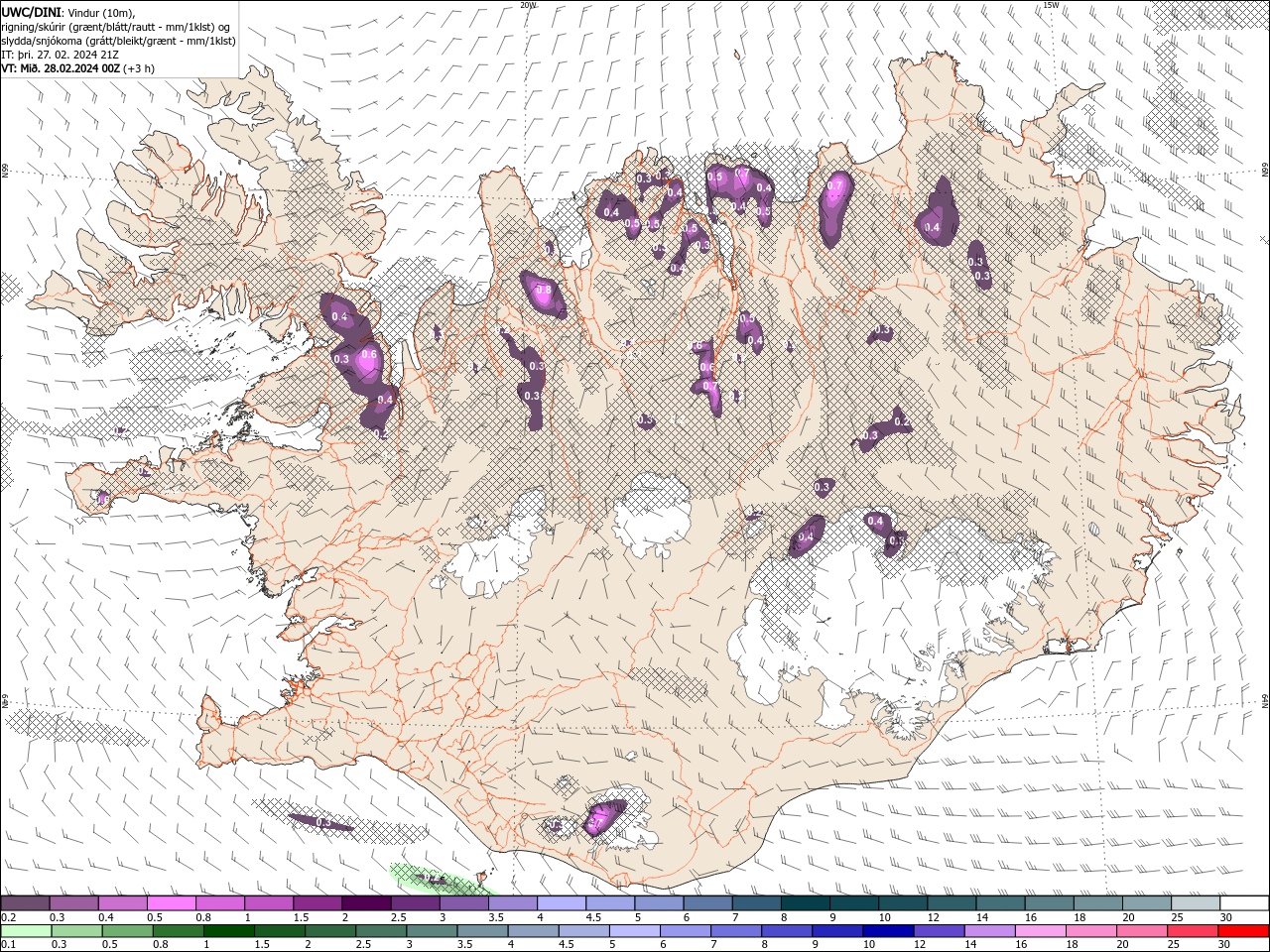The height and width of the screenshot is (952, 1270).
Task: Click the dark purple 2 snow scale swatch
Action: click(365, 903)
